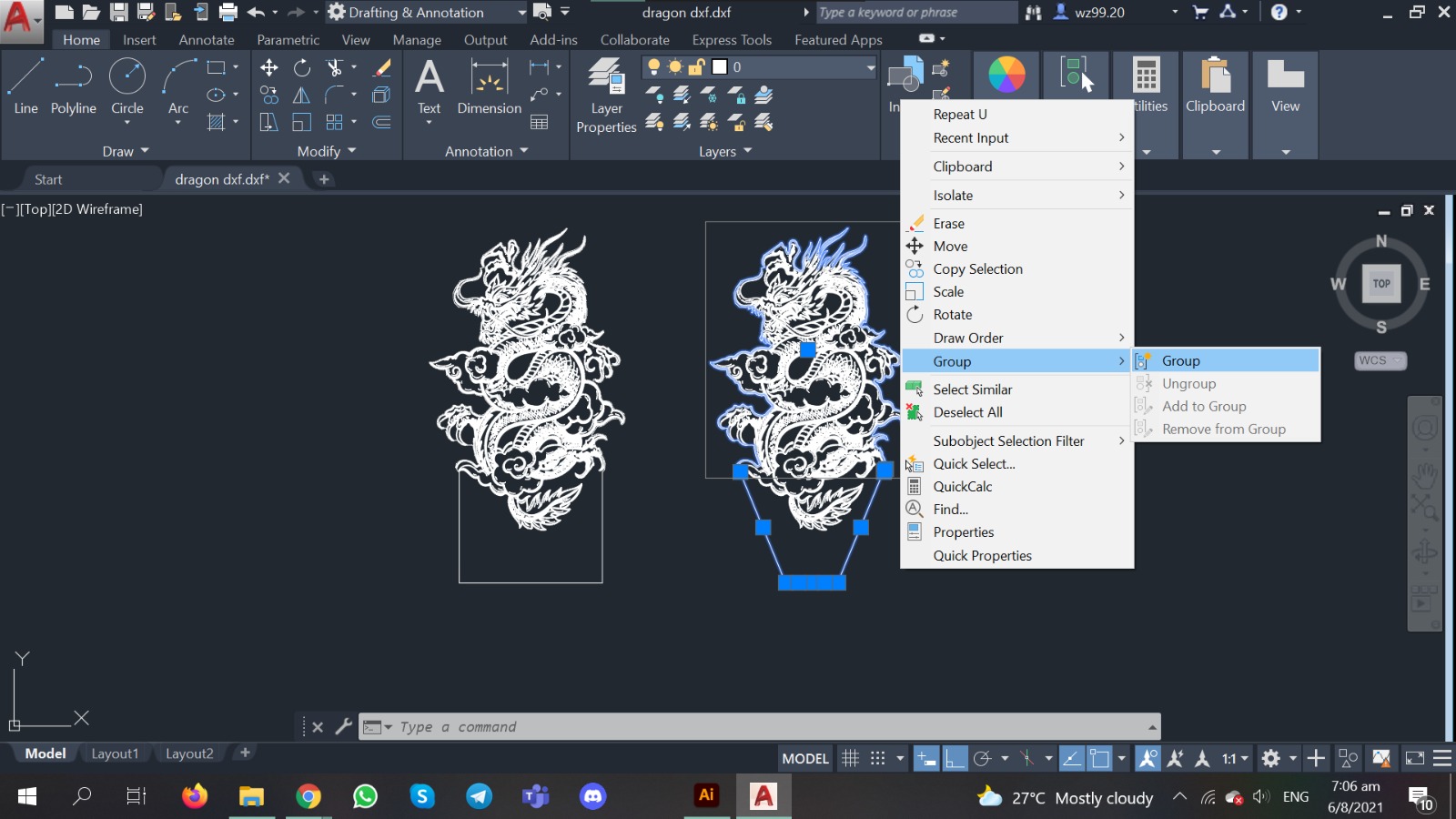The width and height of the screenshot is (1456, 819).
Task: Toggle 2D object snap in status bar
Action: click(x=1100, y=758)
